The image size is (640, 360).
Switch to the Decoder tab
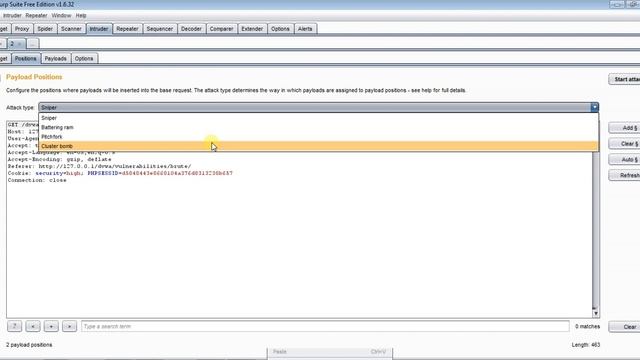coord(191,29)
